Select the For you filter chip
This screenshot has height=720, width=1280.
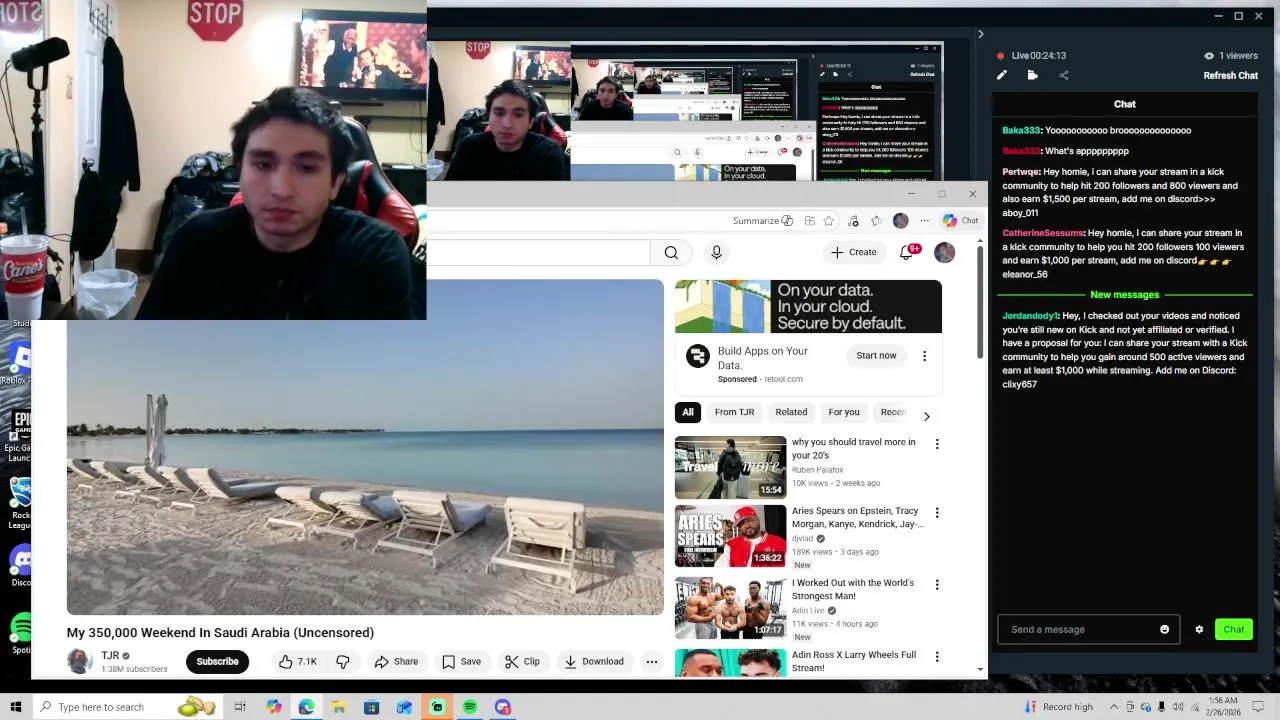click(x=844, y=412)
